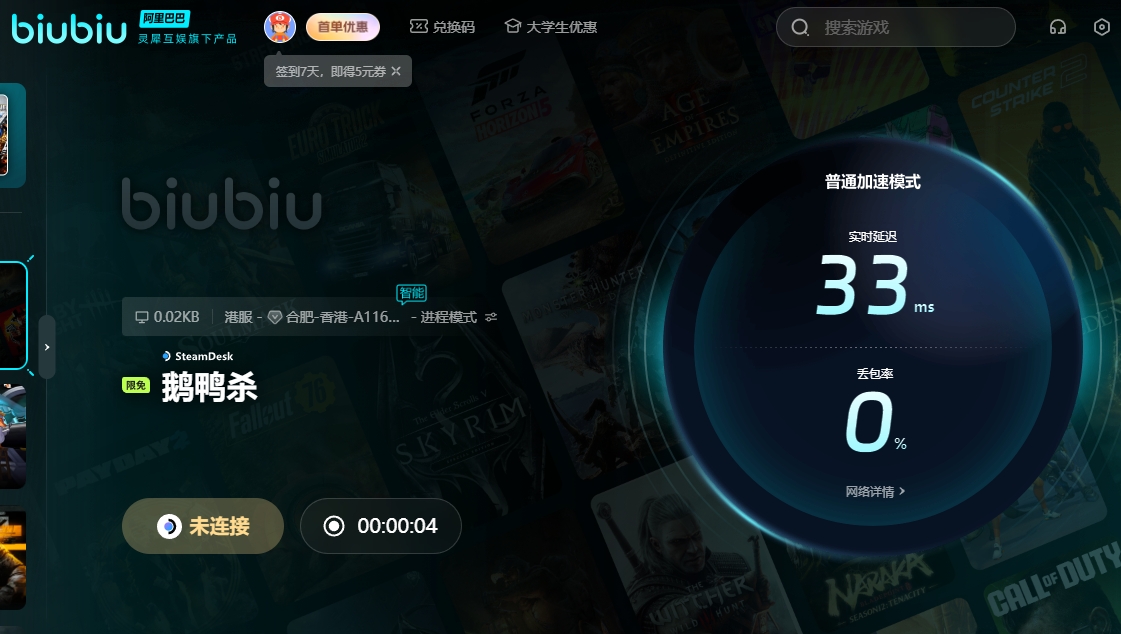Open the 兑换码 redeem code page
The width and height of the screenshot is (1121, 634).
pyautogui.click(x=442, y=27)
